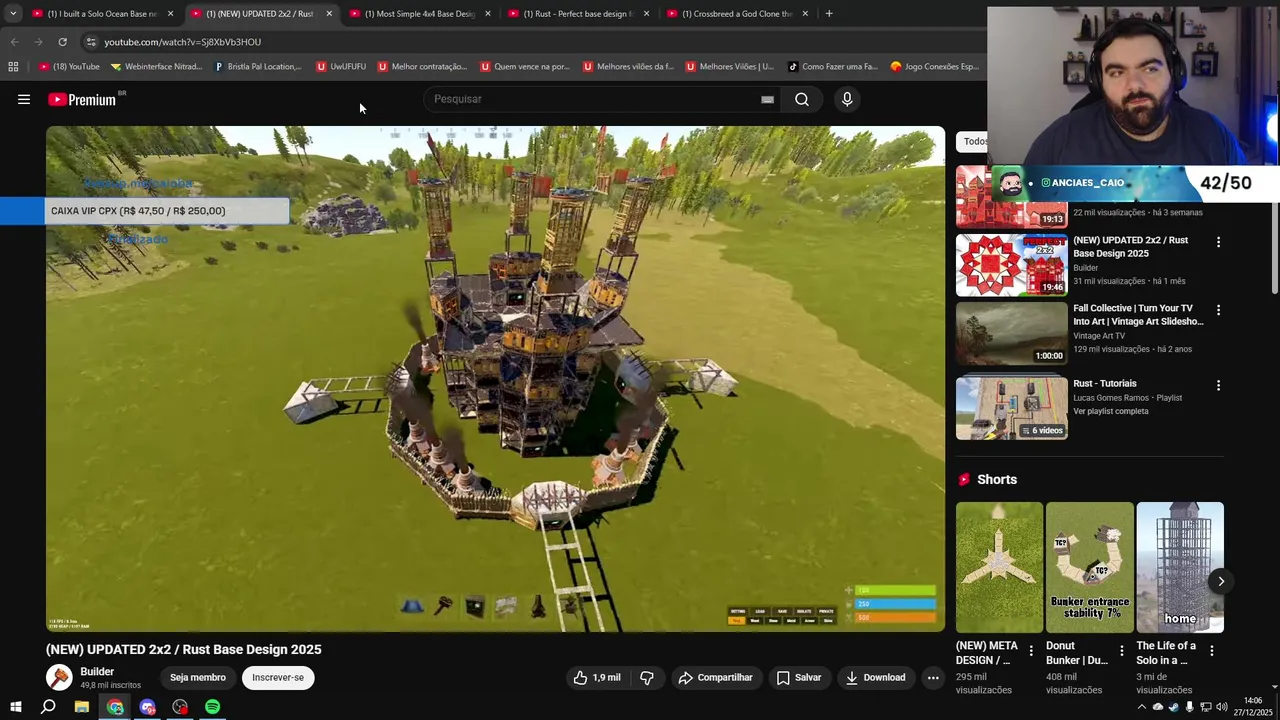
Task: Reload the page in browser
Action: 62,42
